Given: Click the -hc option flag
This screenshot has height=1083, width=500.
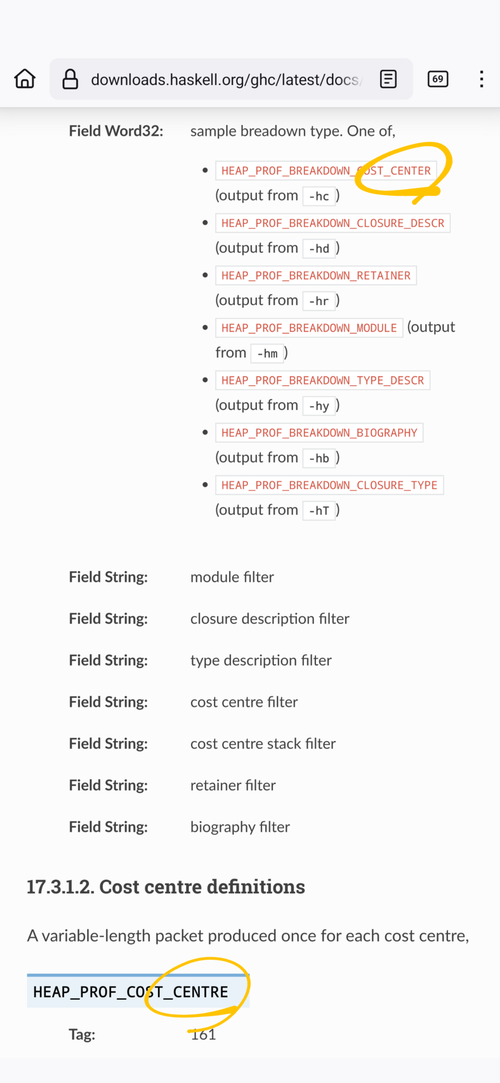Looking at the screenshot, I should 319,196.
